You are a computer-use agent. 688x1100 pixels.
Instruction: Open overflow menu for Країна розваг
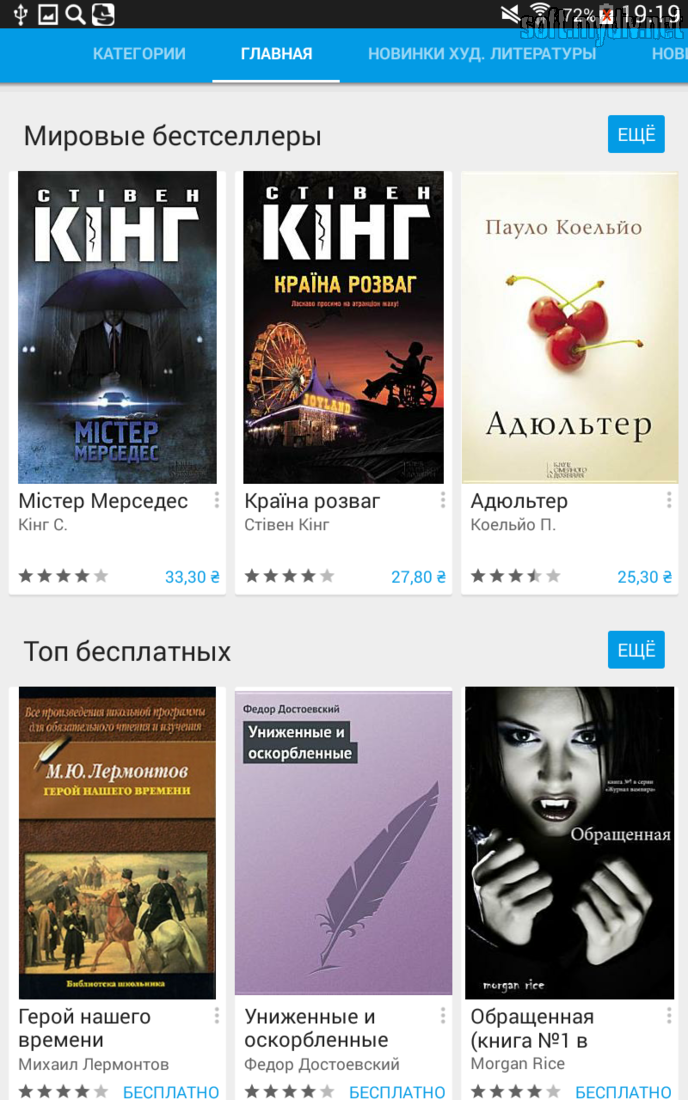coord(443,500)
